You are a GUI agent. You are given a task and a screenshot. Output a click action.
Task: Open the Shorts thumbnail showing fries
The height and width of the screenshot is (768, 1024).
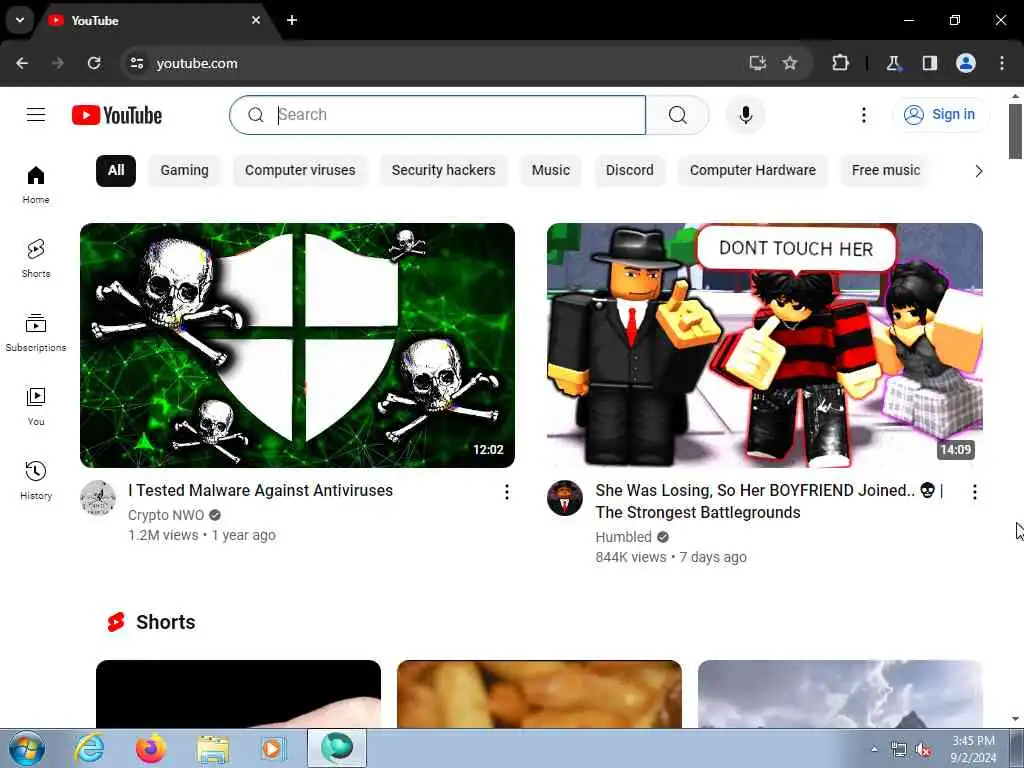tap(539, 694)
